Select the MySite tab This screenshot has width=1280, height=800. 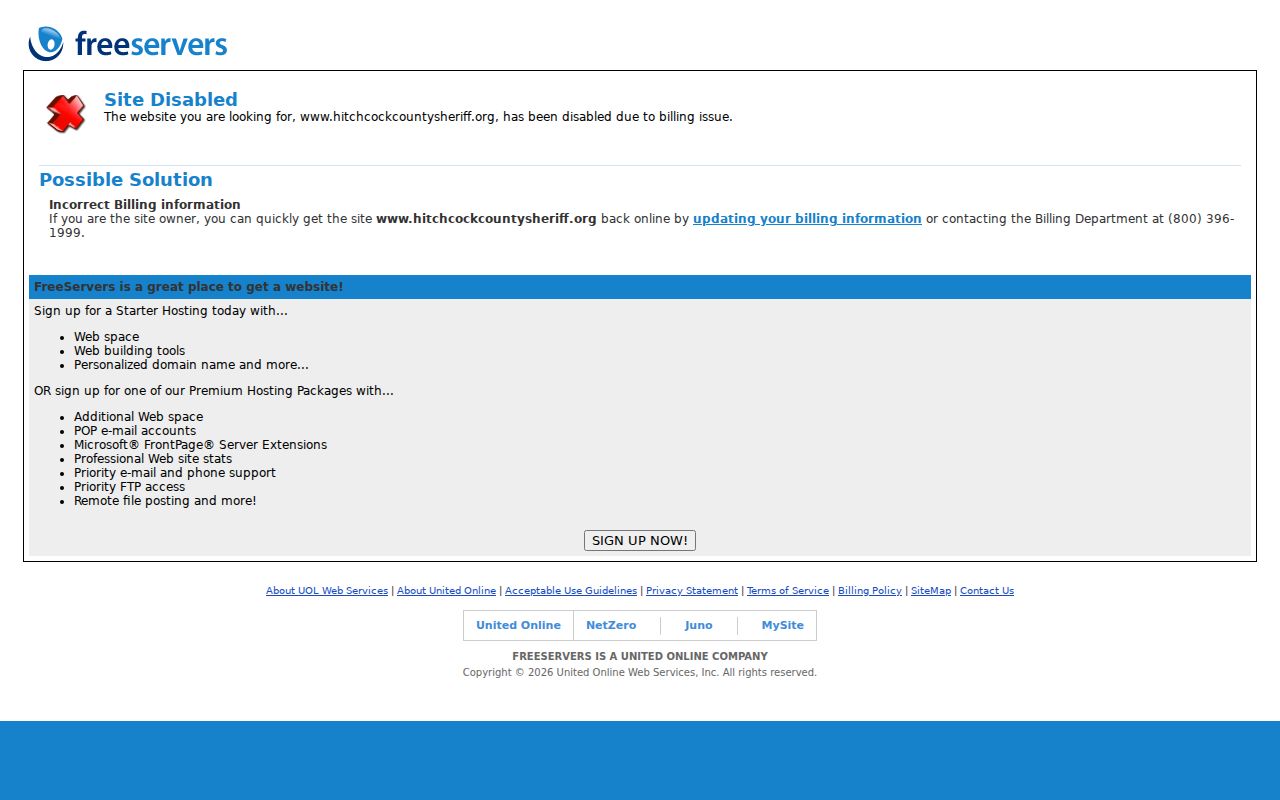783,626
